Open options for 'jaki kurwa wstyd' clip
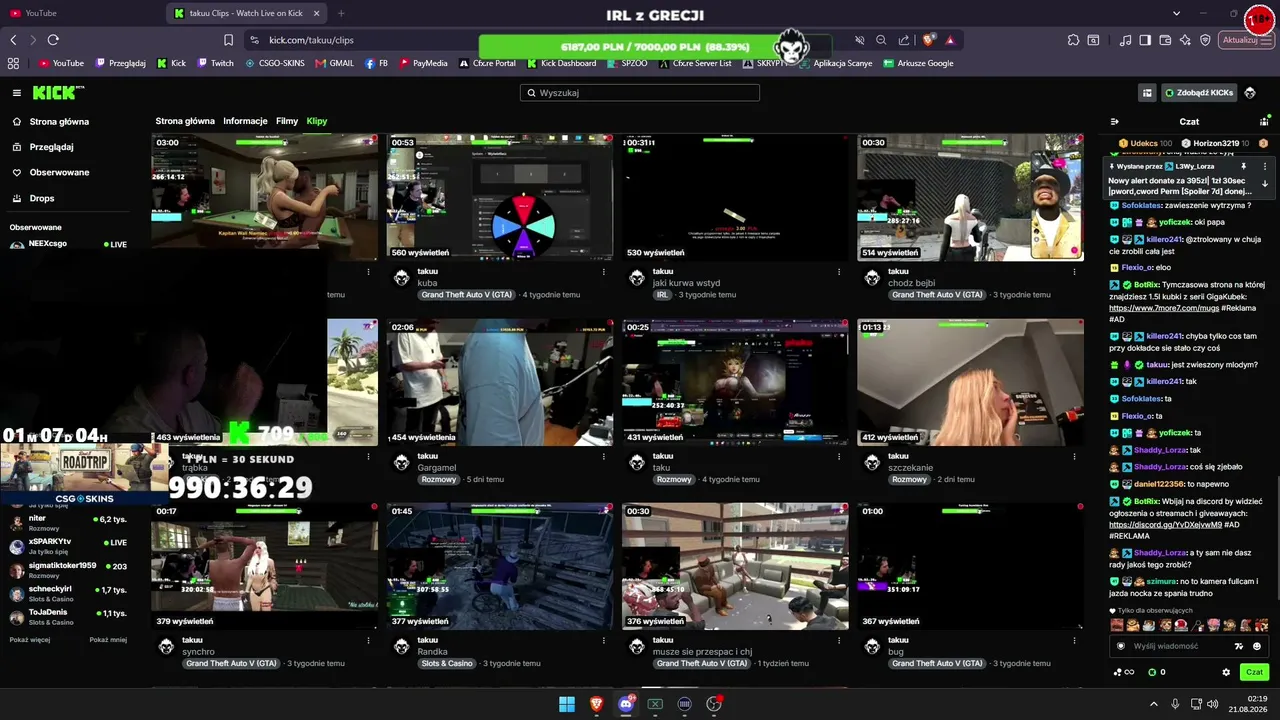The width and height of the screenshot is (1280, 720). click(x=839, y=272)
